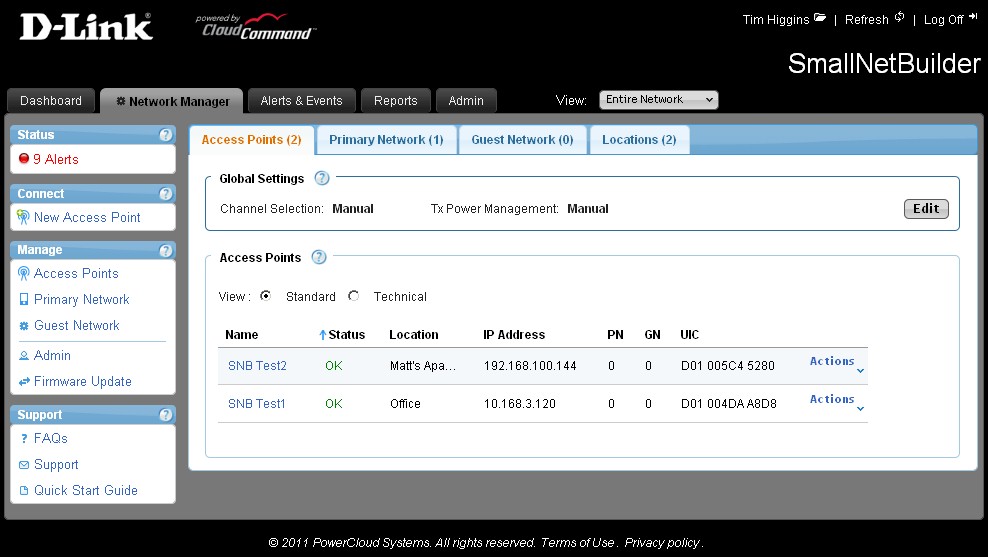The height and width of the screenshot is (557, 988).
Task: Click the red alert status indicator
Action: pos(24,159)
